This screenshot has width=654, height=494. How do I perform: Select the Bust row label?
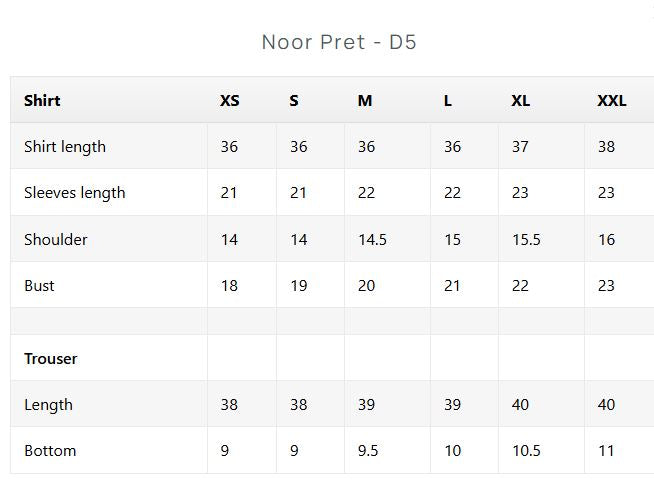pos(39,286)
